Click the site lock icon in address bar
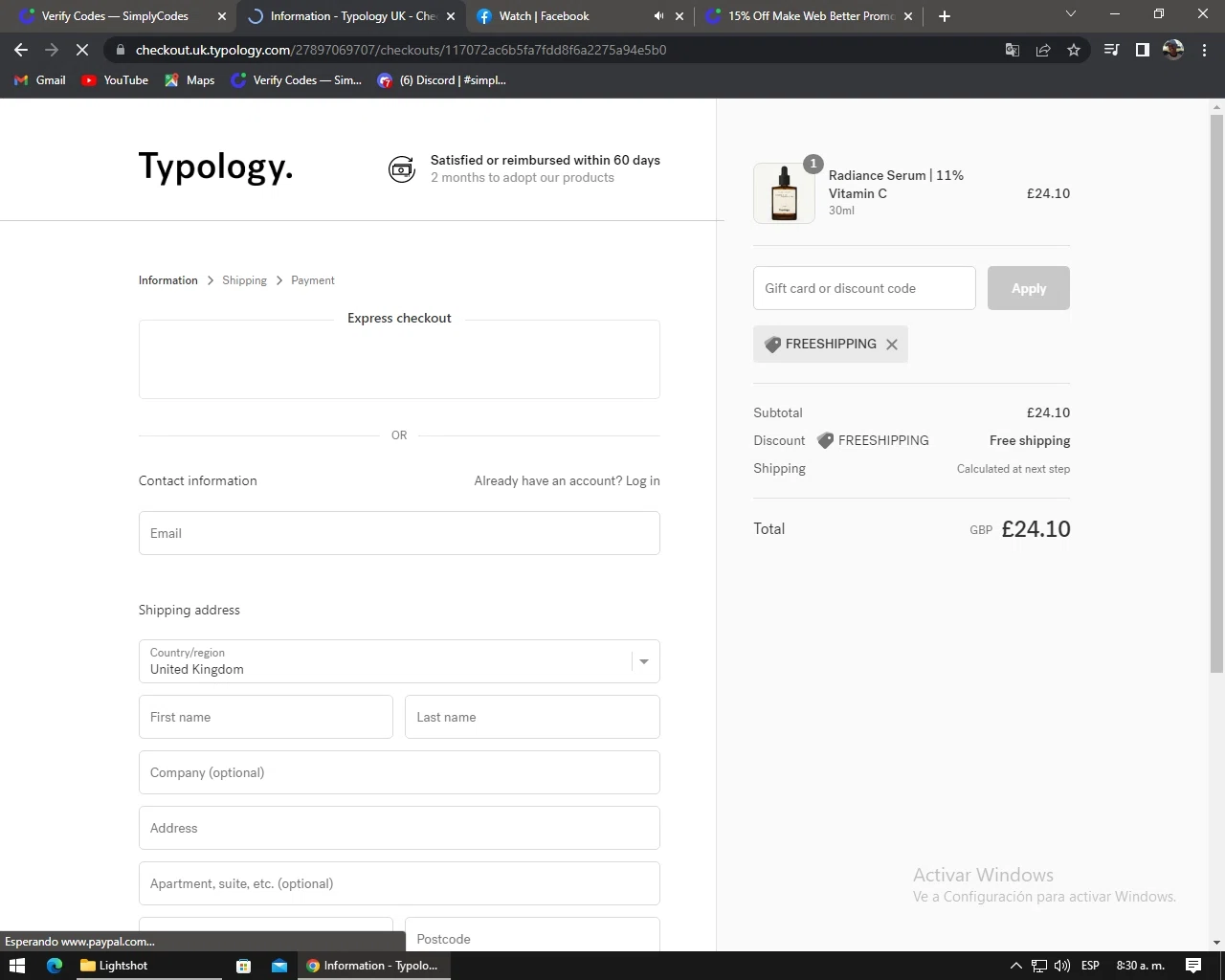1225x980 pixels. click(120, 50)
